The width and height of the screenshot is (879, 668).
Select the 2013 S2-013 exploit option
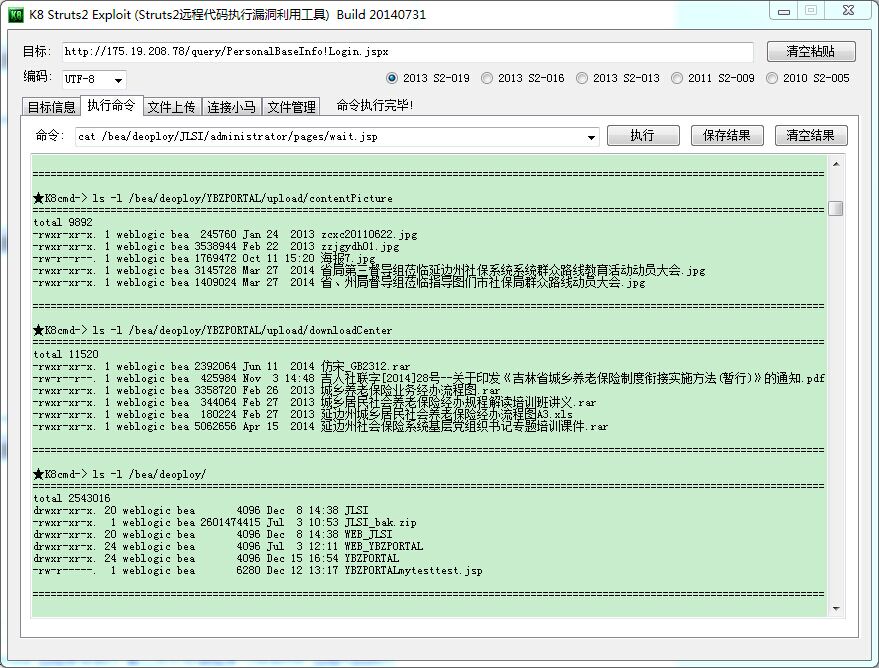(x=618, y=78)
